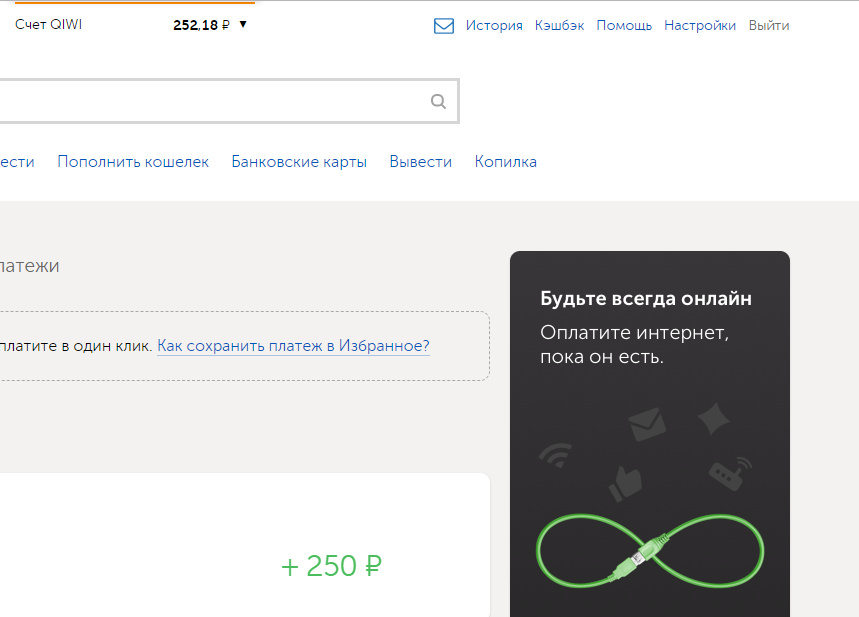Select the Вывести navigation item
The height and width of the screenshot is (617, 859).
420,161
